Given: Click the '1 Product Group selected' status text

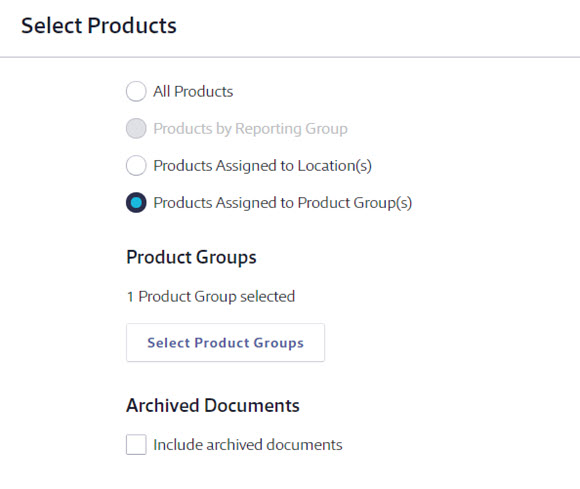Looking at the screenshot, I should coord(211,297).
